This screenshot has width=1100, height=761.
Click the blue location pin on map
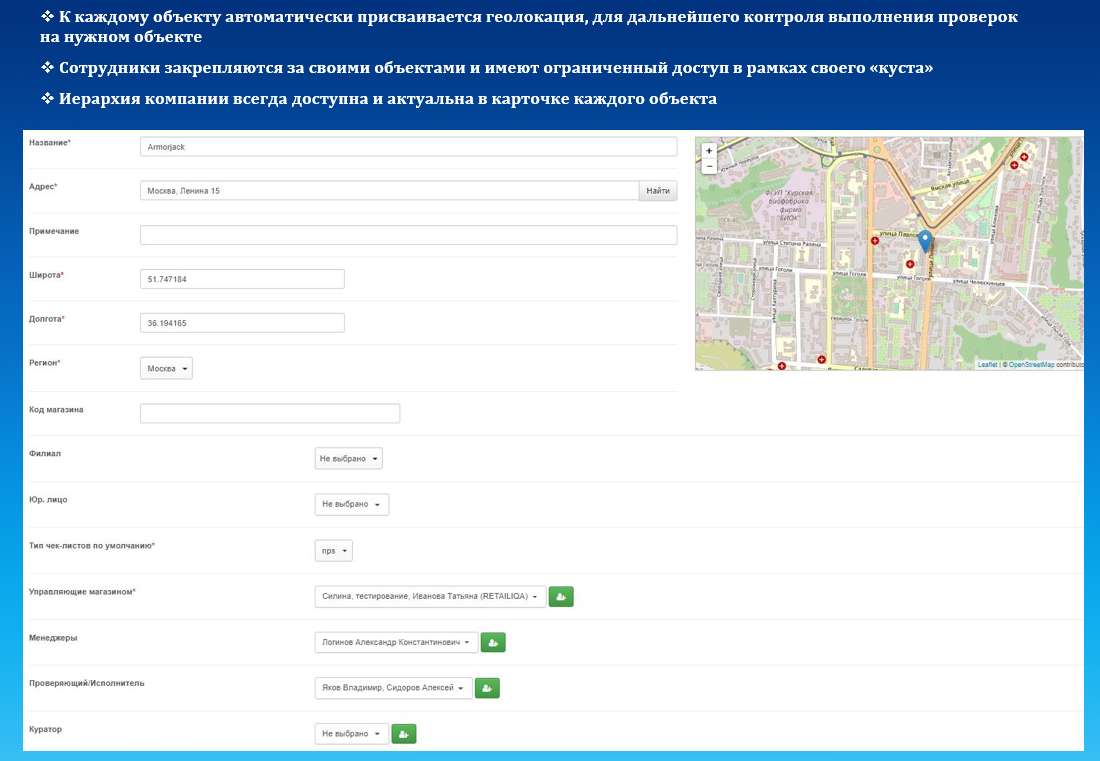925,241
